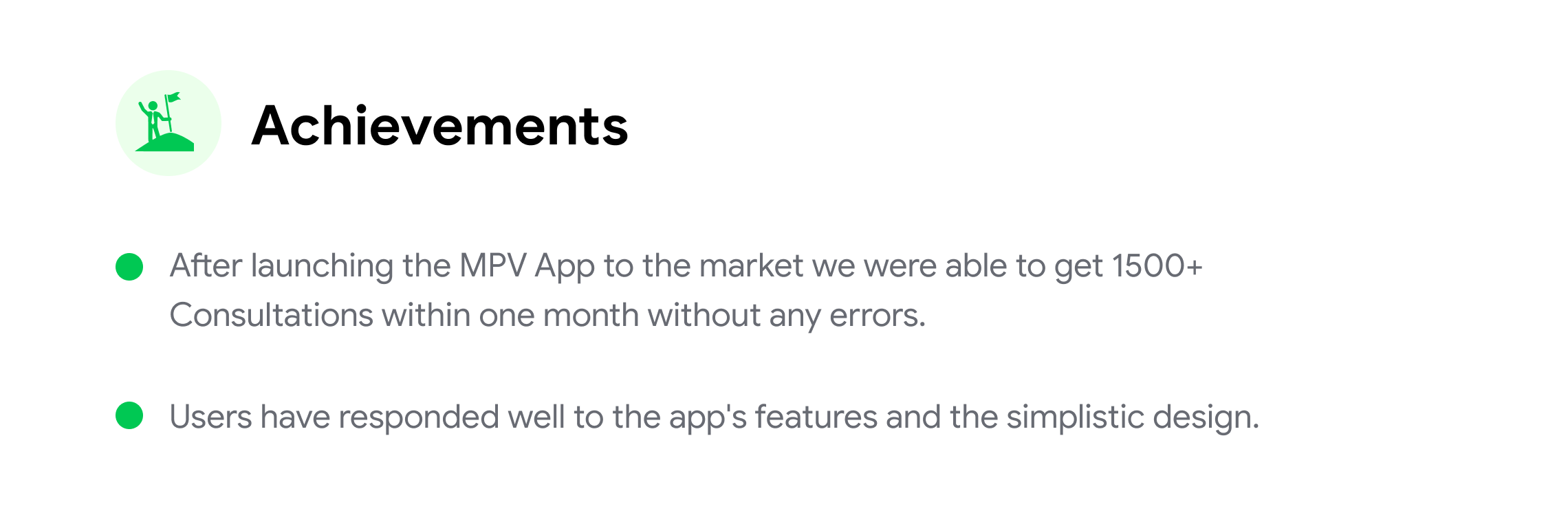
Task: Click the word "Users" in the second bullet
Action: 210,417
